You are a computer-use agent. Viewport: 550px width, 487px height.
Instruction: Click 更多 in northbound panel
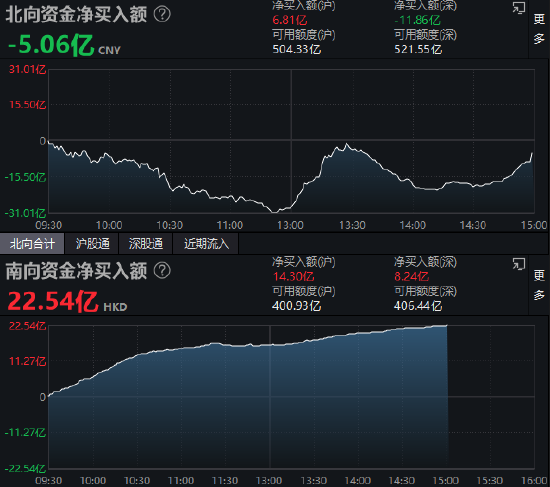[x=539, y=29]
